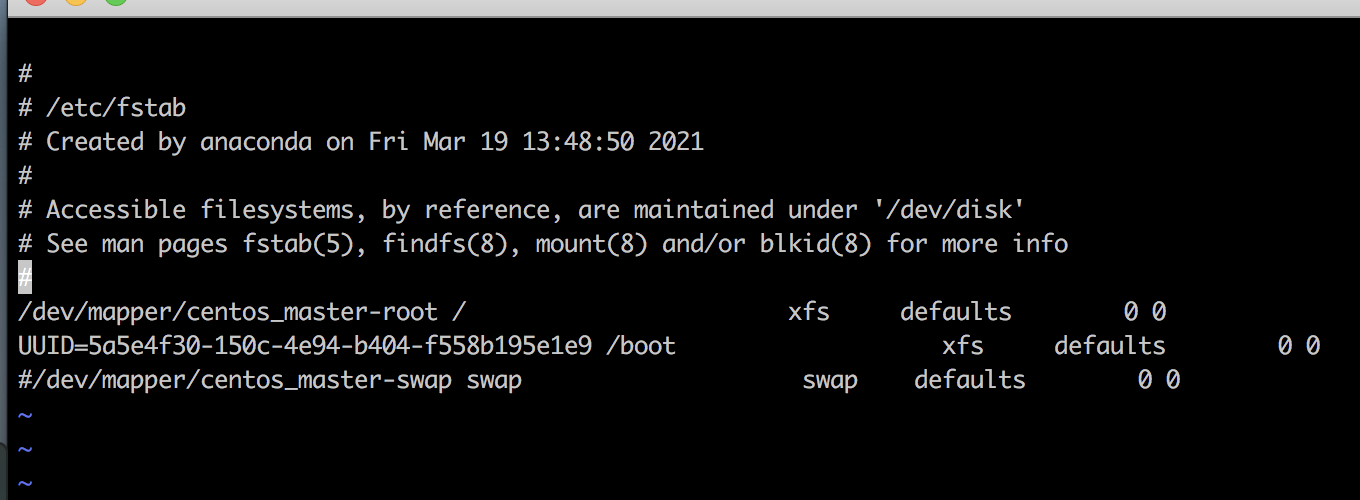
Task: Click the first tilde empty-line marker
Action: click(25, 414)
